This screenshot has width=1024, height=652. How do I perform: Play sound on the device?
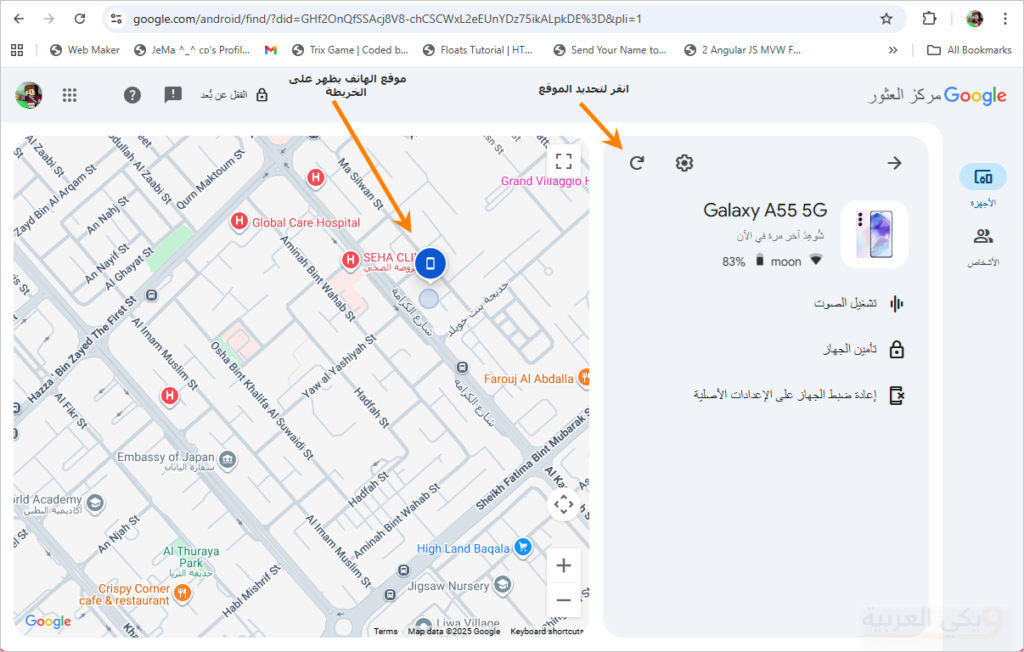click(x=858, y=303)
